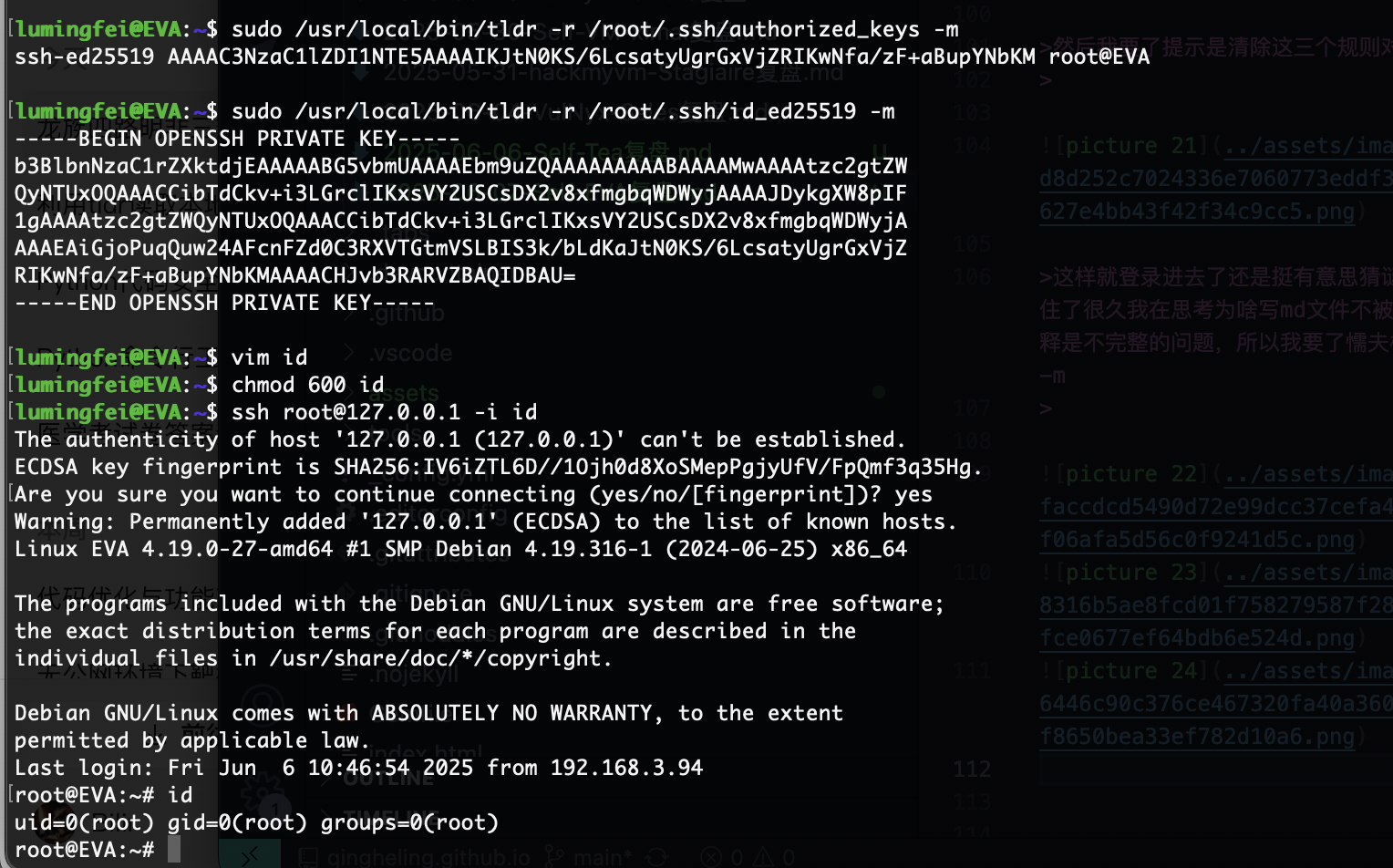
Task: Follow the picture 24 image link
Action: pyautogui.click(x=1216, y=703)
